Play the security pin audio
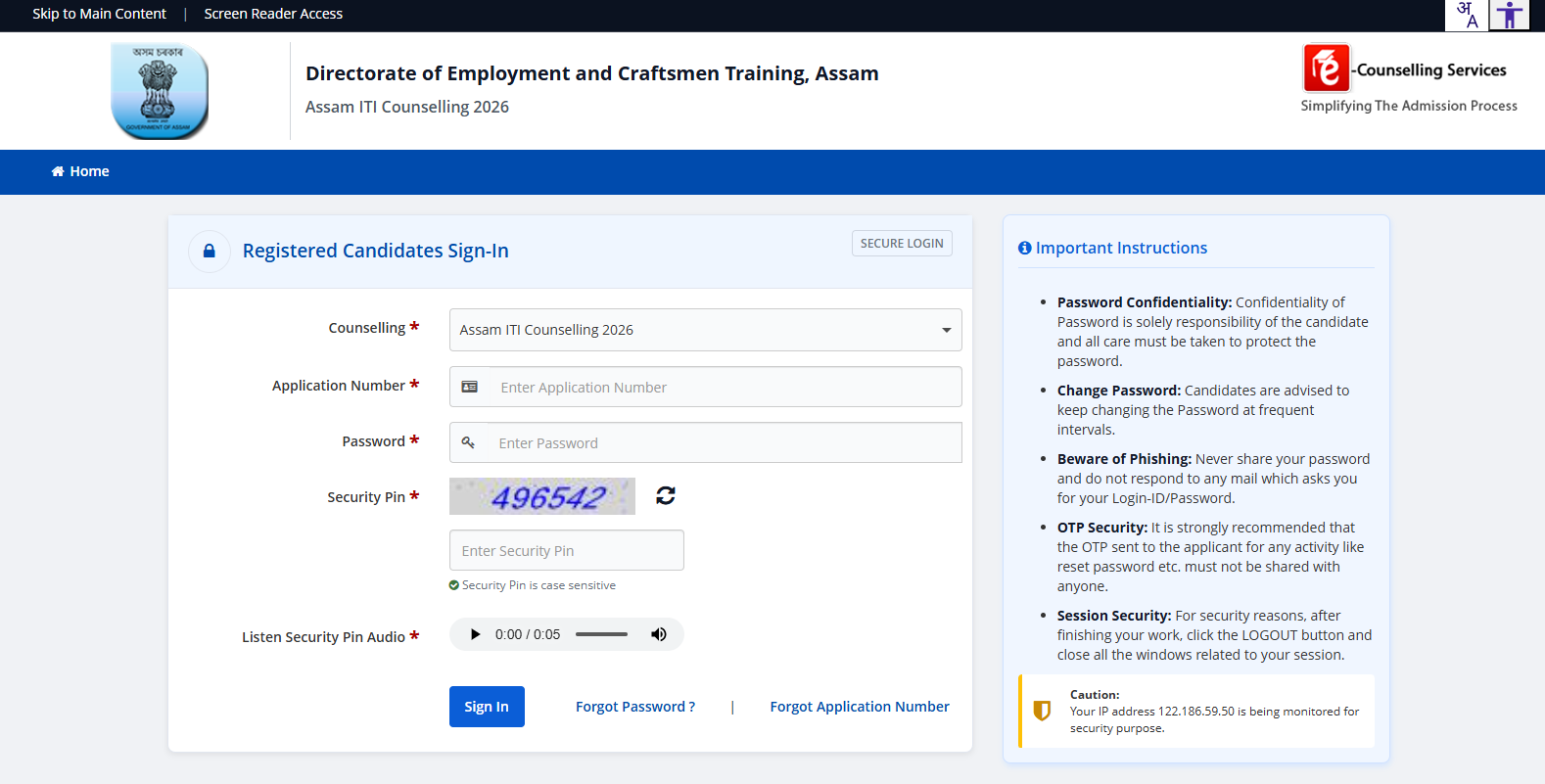The height and width of the screenshot is (784, 1545). (x=475, y=634)
